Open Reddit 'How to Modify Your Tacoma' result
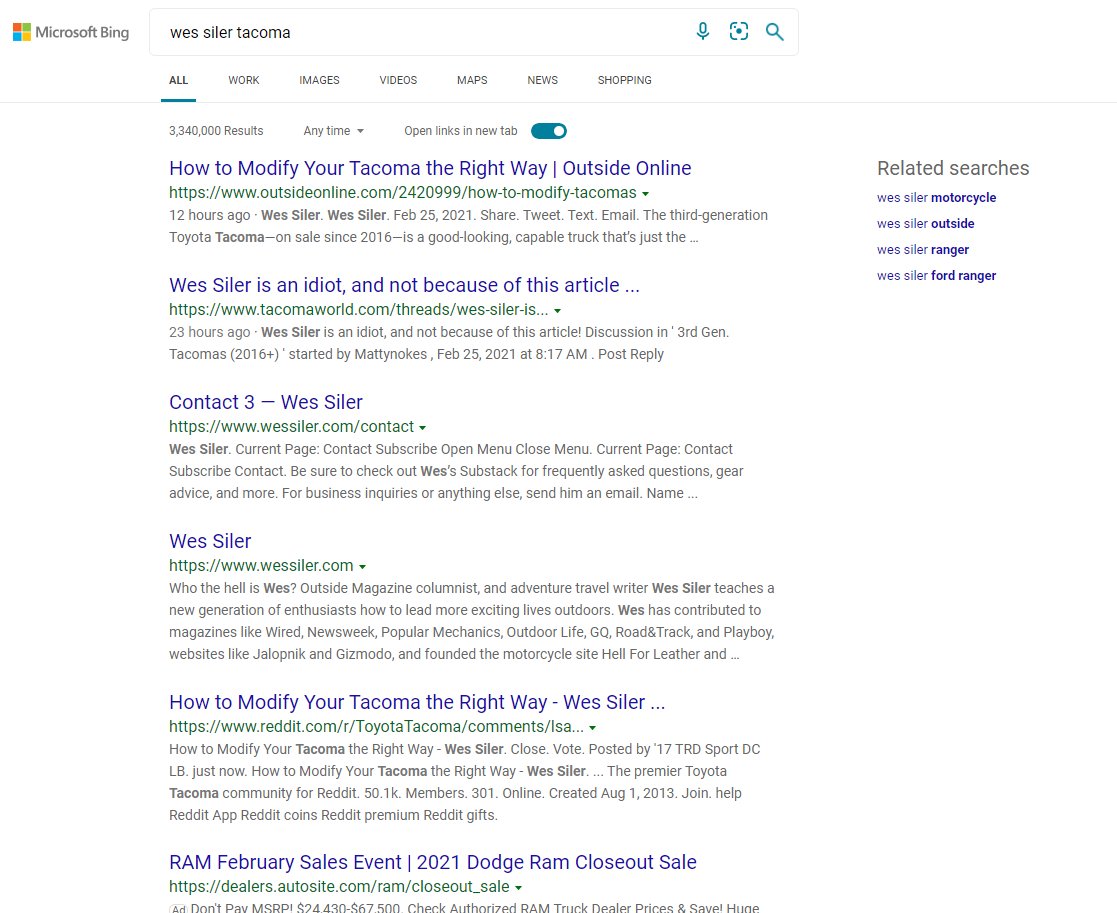This screenshot has width=1117, height=913. (x=417, y=702)
